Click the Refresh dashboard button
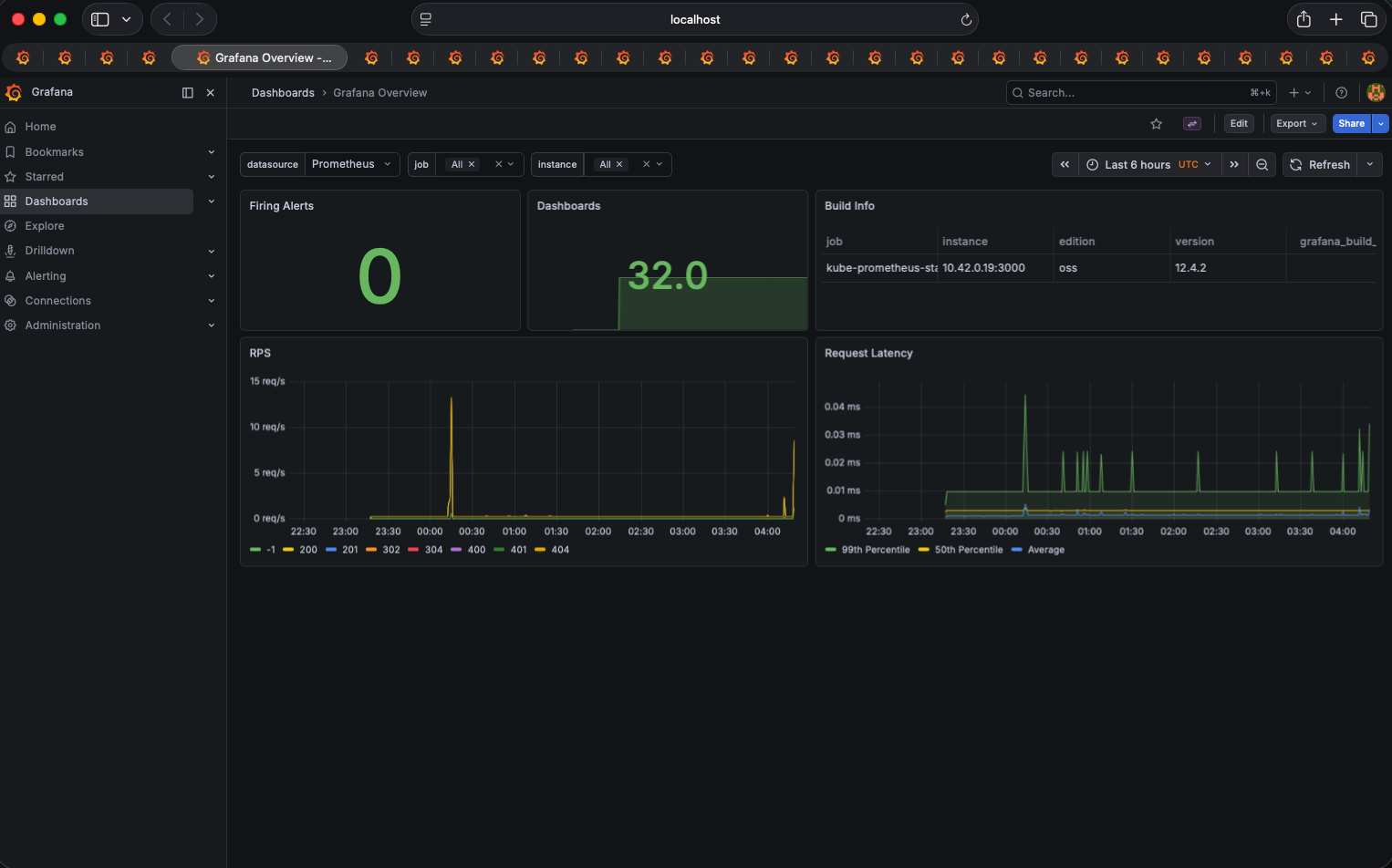Screen dimensions: 1392x868 click(x=1320, y=165)
